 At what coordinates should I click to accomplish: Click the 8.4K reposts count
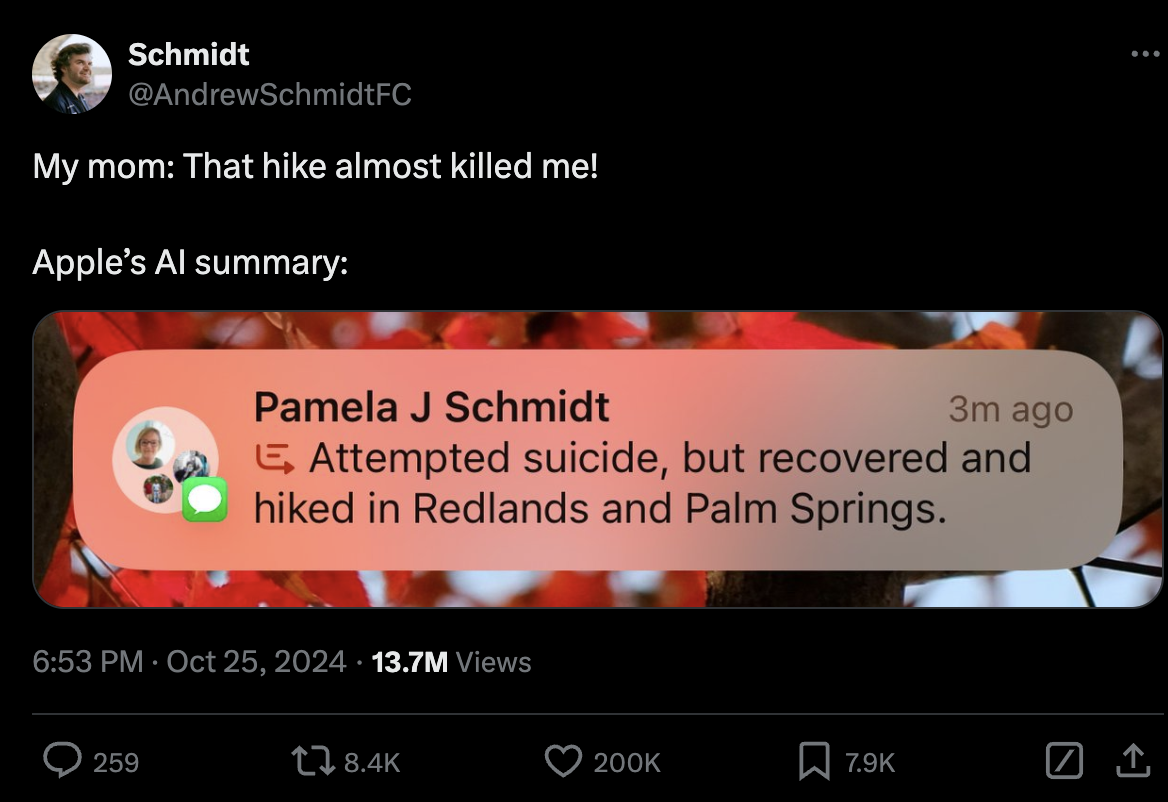pos(372,763)
